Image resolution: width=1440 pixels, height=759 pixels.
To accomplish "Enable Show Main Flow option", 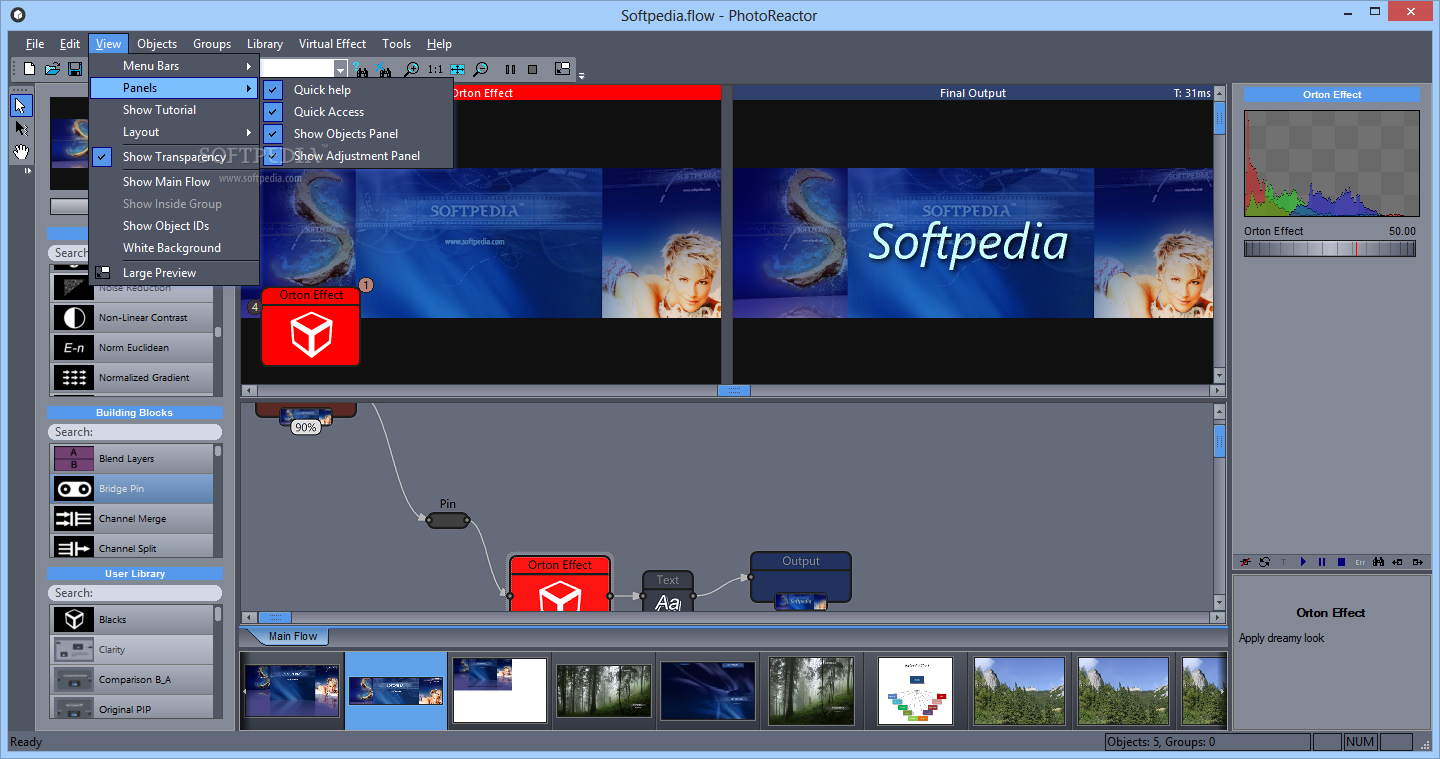I will coord(174,182).
